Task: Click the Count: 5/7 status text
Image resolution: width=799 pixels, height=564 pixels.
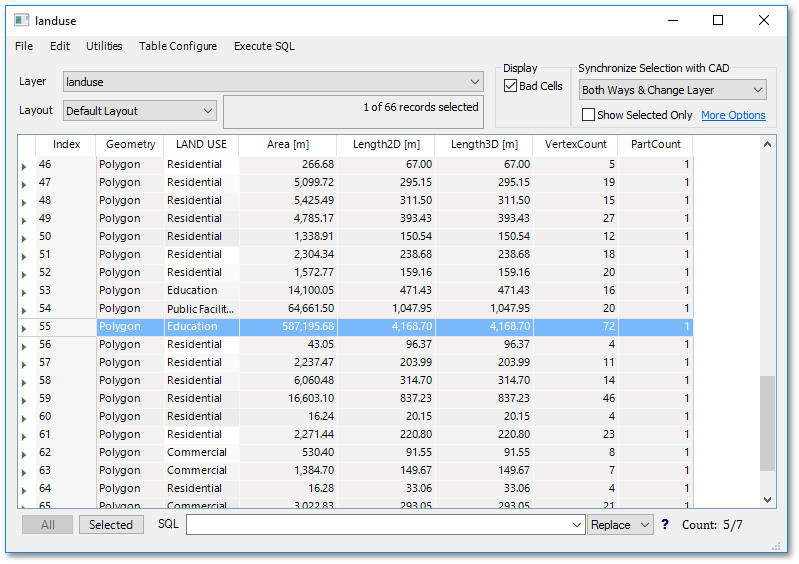Action: [712, 525]
